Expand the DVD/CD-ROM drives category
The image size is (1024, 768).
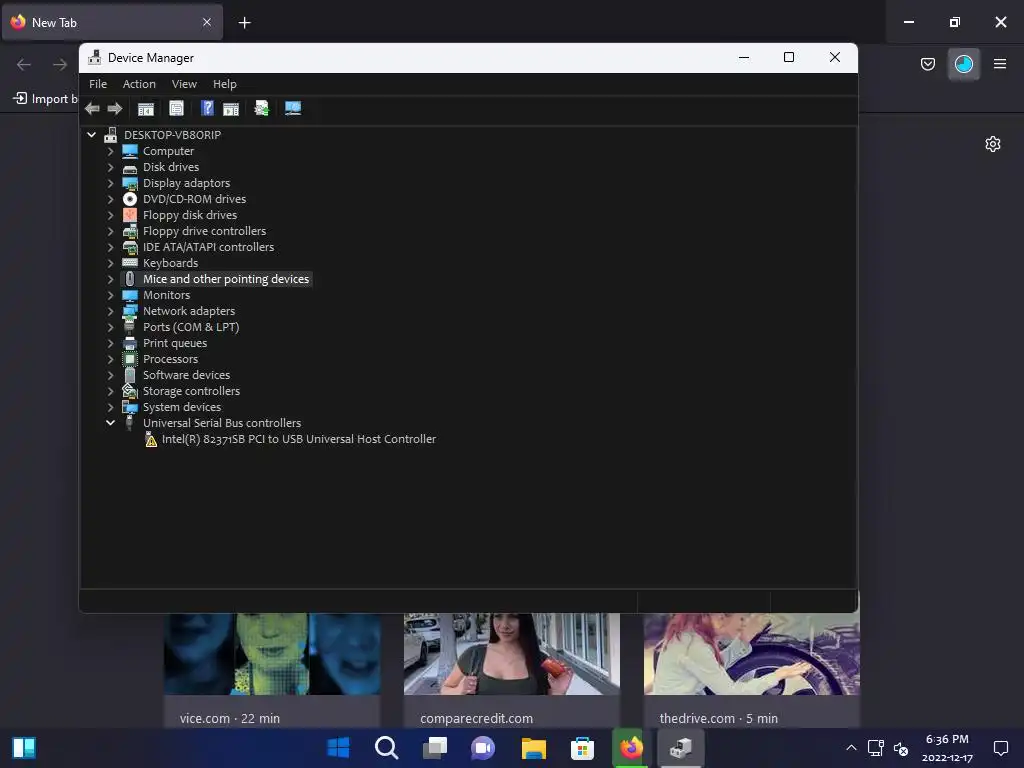tap(110, 199)
